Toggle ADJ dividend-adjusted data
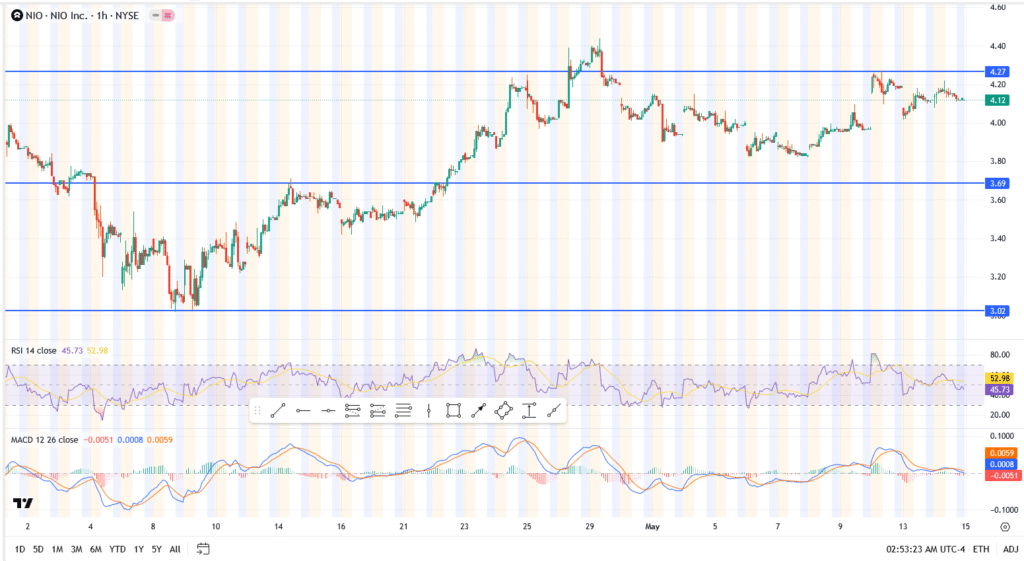Image resolution: width=1024 pixels, height=561 pixels. [1010, 549]
